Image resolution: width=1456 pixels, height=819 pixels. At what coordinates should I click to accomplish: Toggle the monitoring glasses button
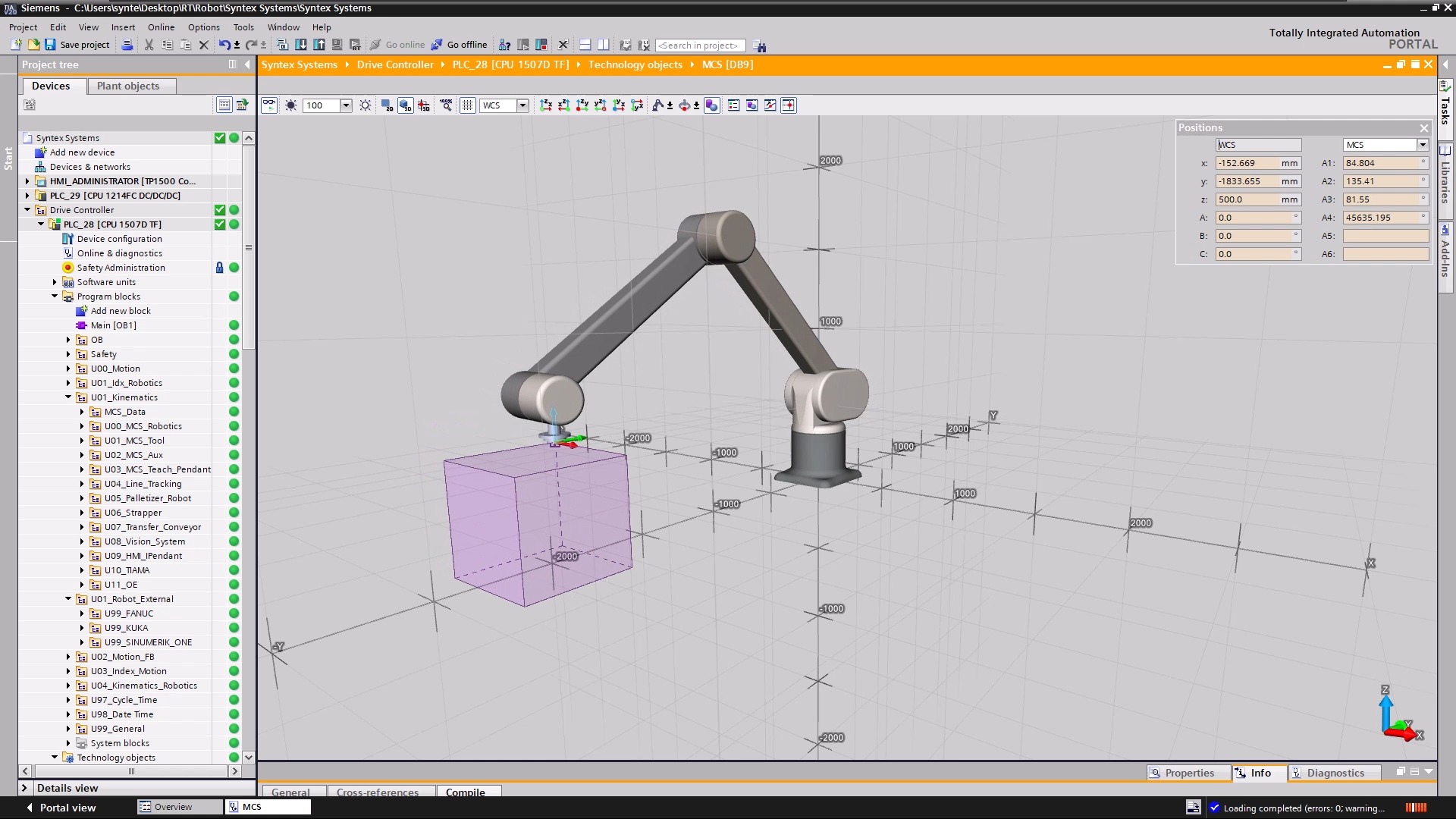(x=269, y=105)
